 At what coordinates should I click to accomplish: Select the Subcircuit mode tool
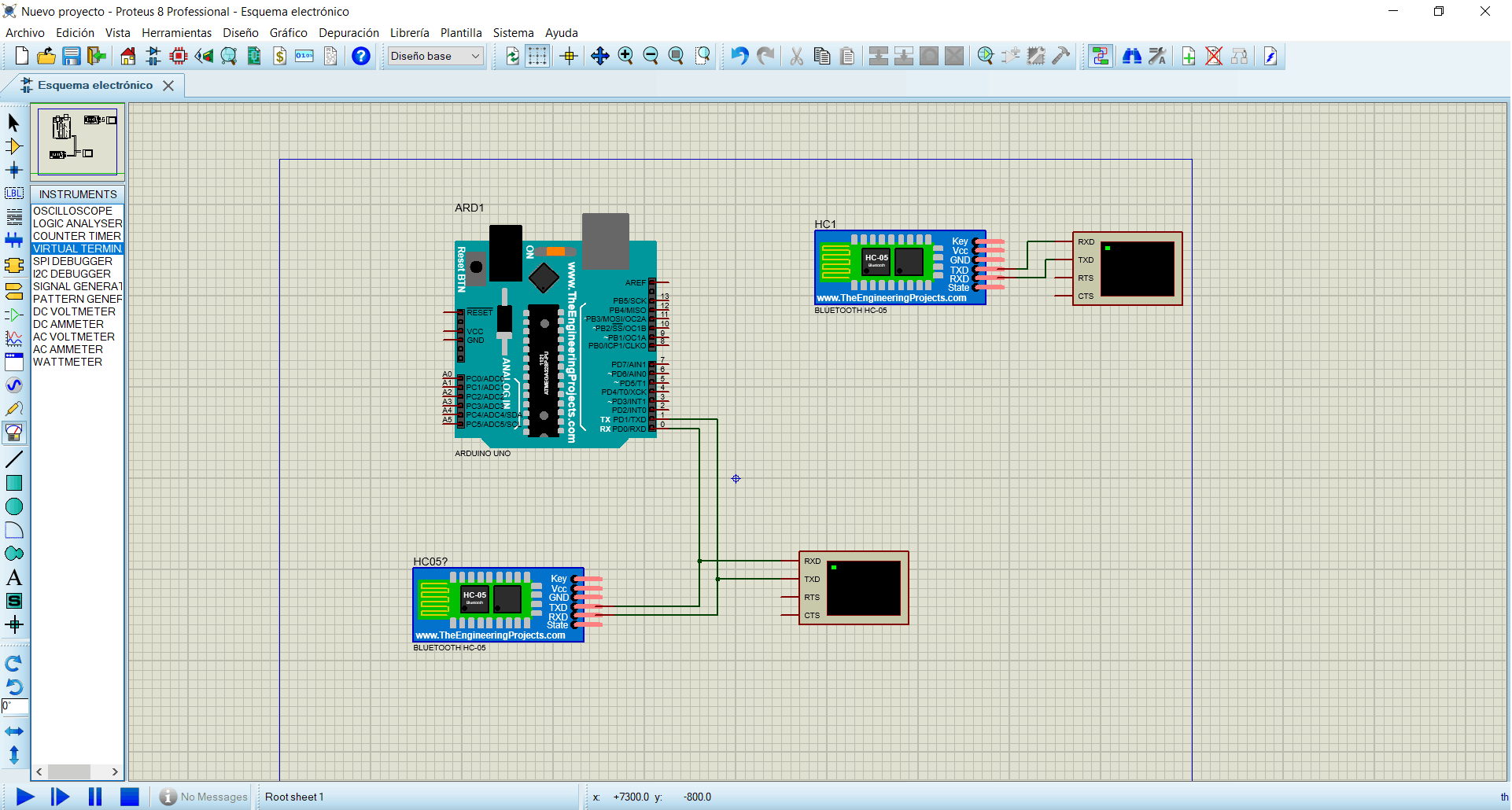13,266
